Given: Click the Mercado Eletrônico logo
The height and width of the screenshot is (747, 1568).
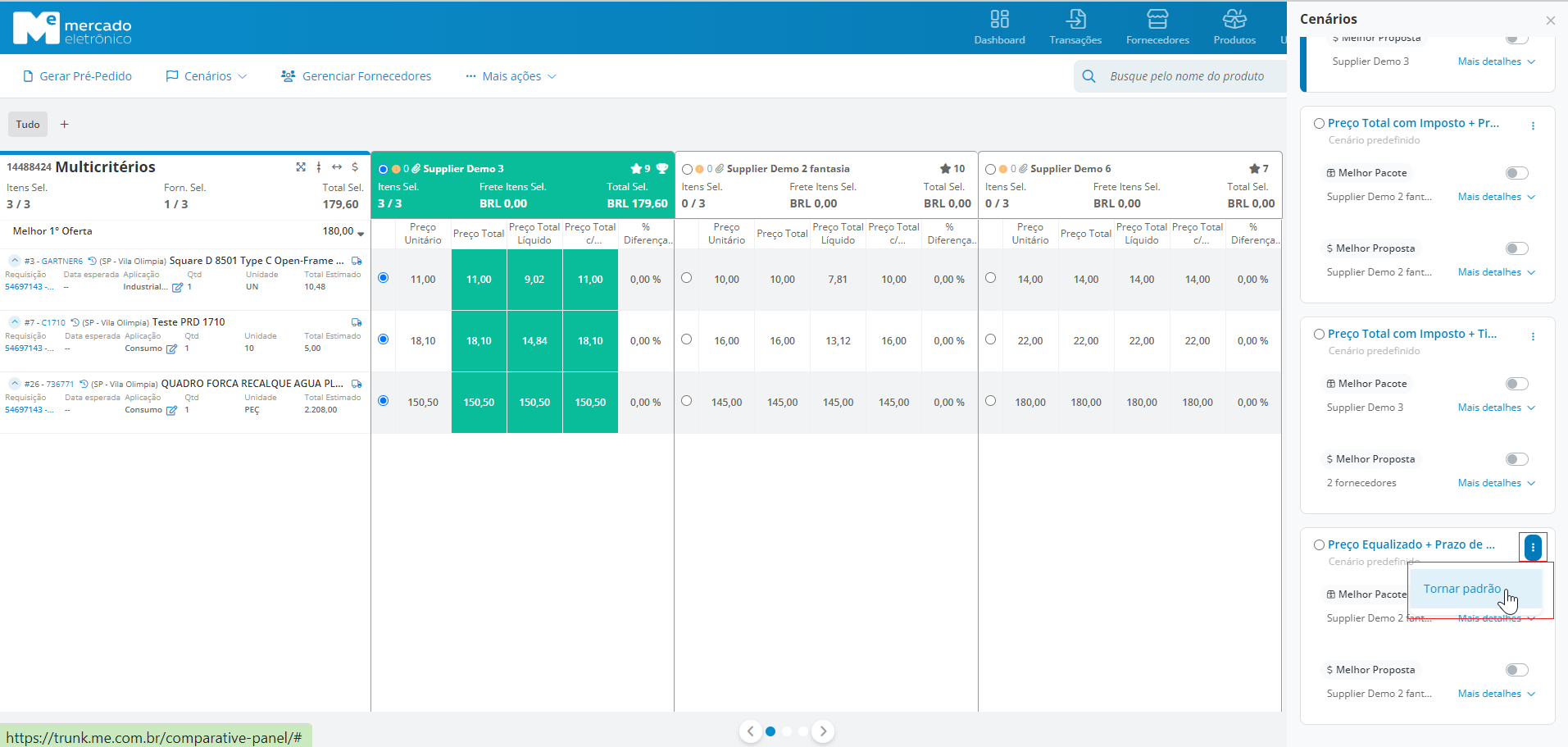Looking at the screenshot, I should 72,28.
